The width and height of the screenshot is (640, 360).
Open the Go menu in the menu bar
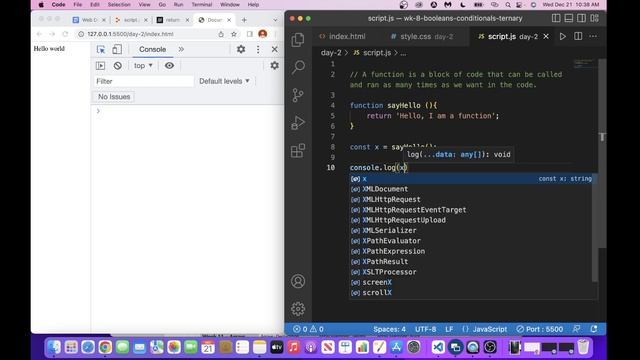tap(162, 4)
